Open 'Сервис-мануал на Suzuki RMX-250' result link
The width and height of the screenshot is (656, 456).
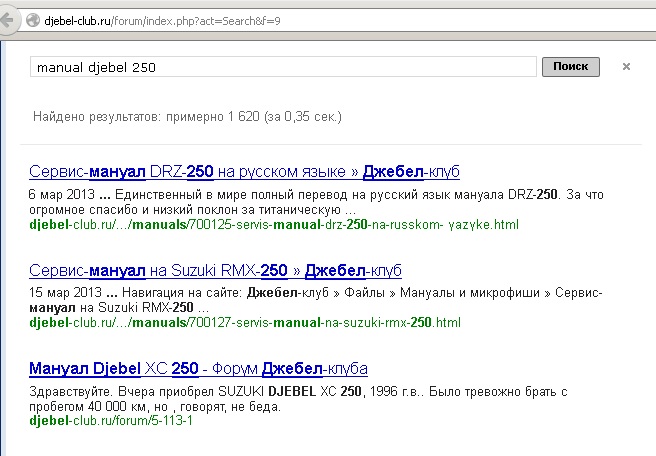[x=215, y=271]
